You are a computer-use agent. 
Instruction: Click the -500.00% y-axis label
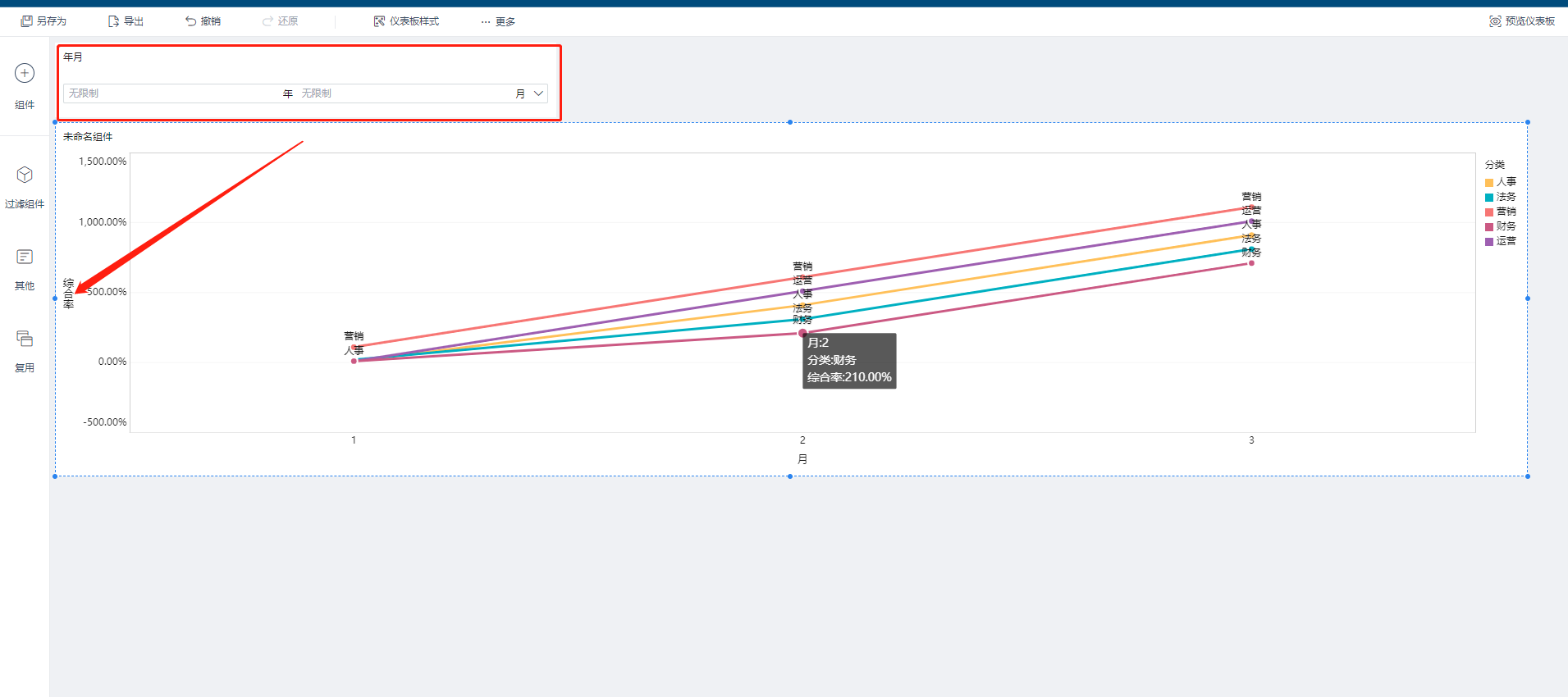[x=105, y=422]
